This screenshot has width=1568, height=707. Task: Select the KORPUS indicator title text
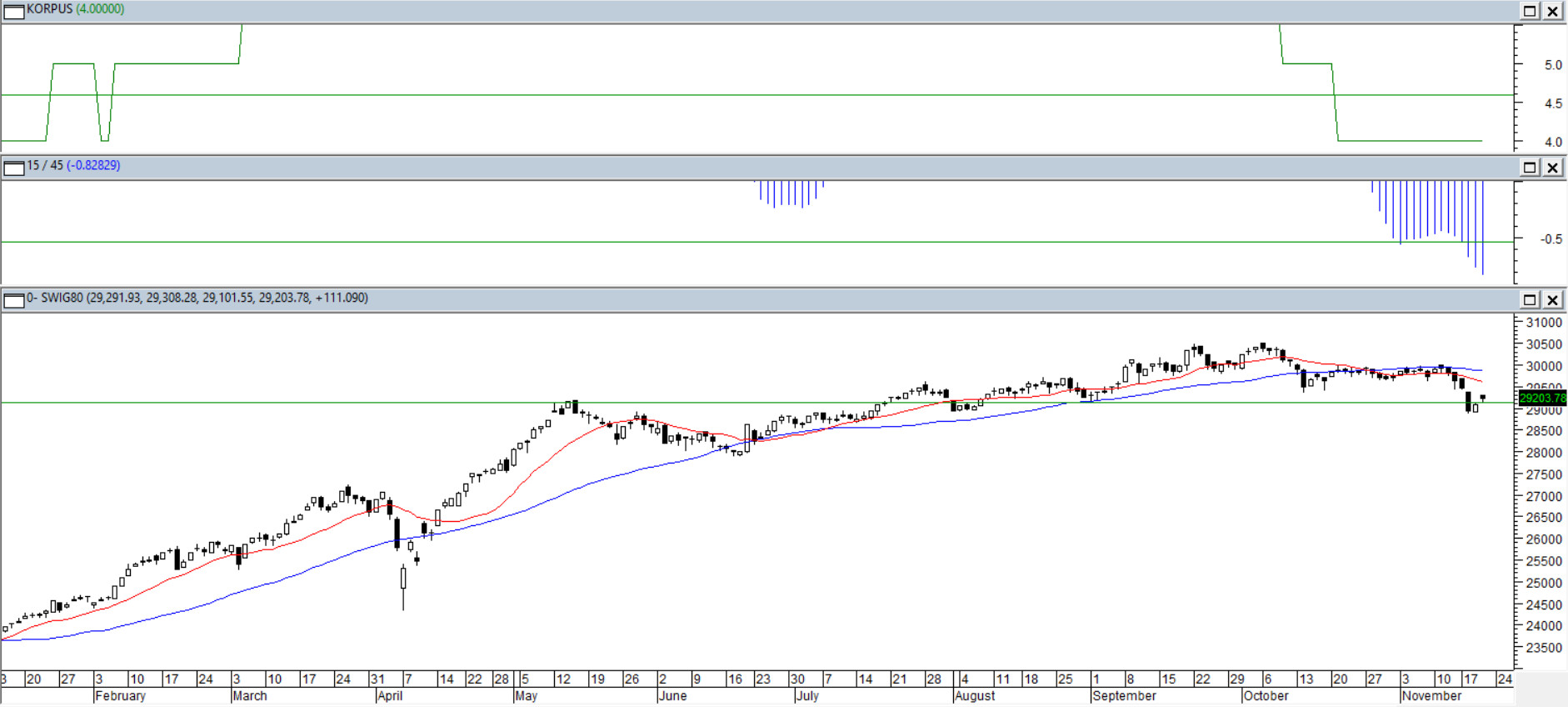(x=75, y=9)
